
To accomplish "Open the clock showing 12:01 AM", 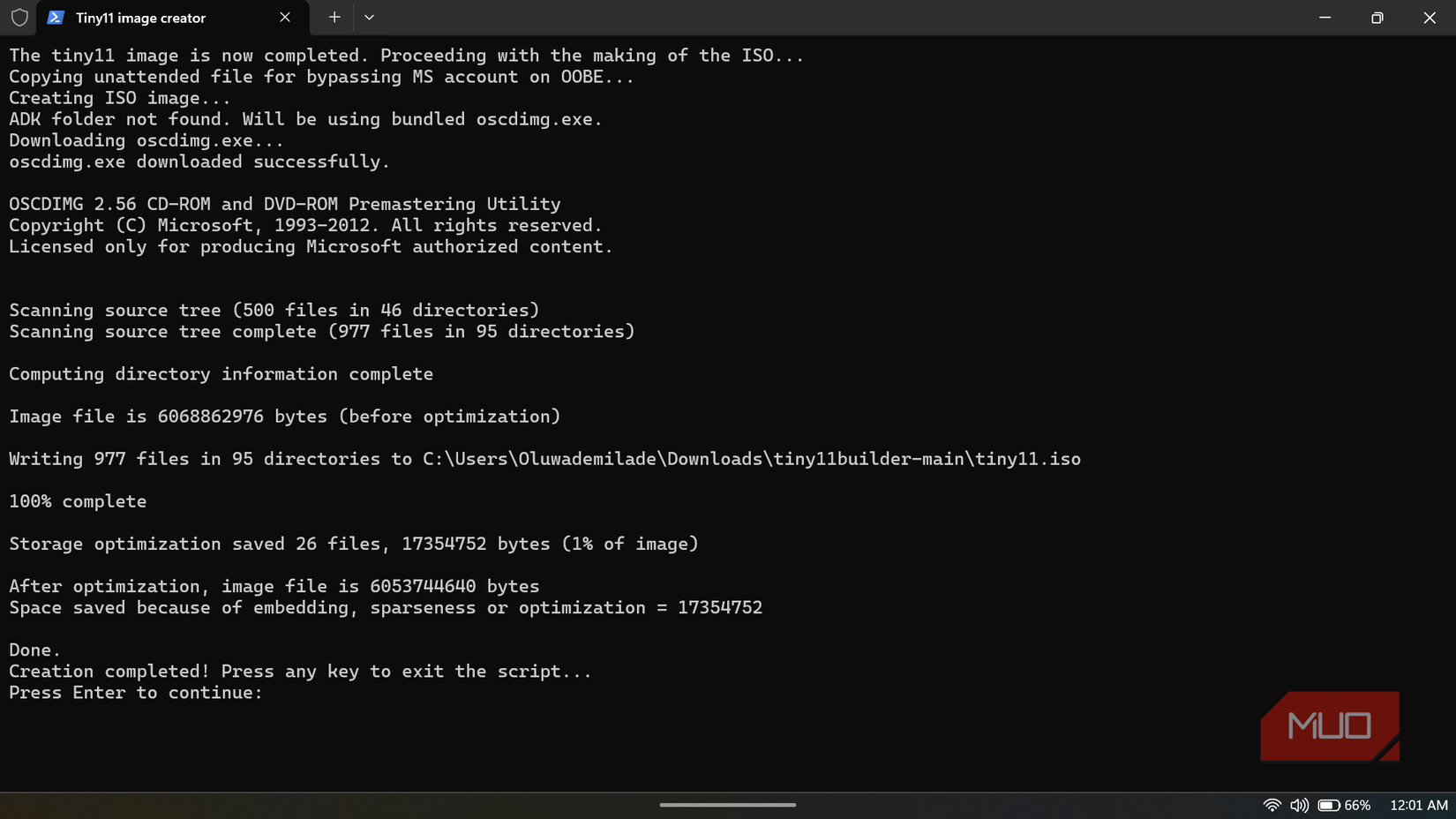I will click(1417, 805).
